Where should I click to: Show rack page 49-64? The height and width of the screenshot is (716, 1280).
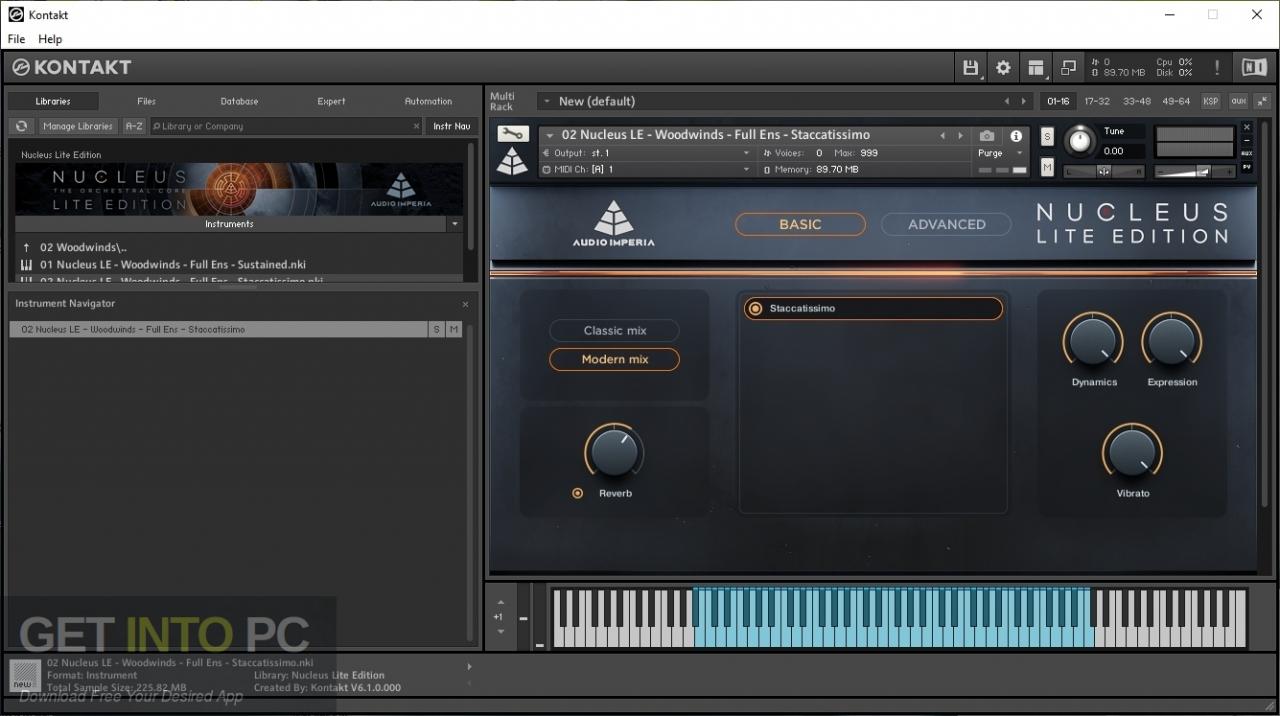tap(1176, 101)
